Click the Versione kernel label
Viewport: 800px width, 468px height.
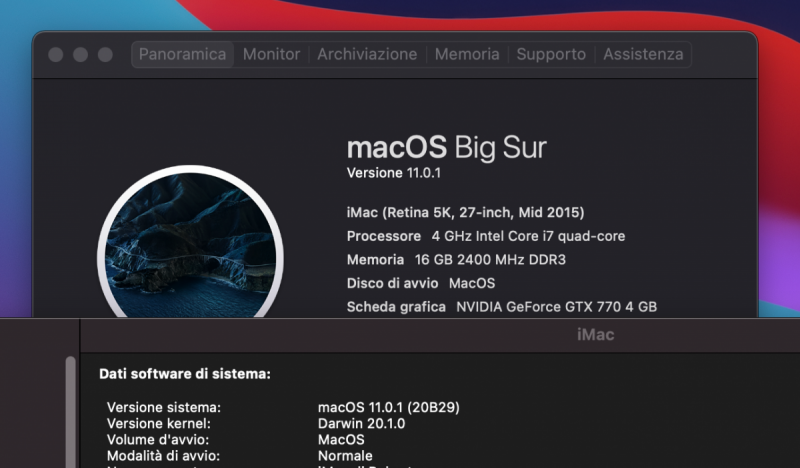pos(159,424)
